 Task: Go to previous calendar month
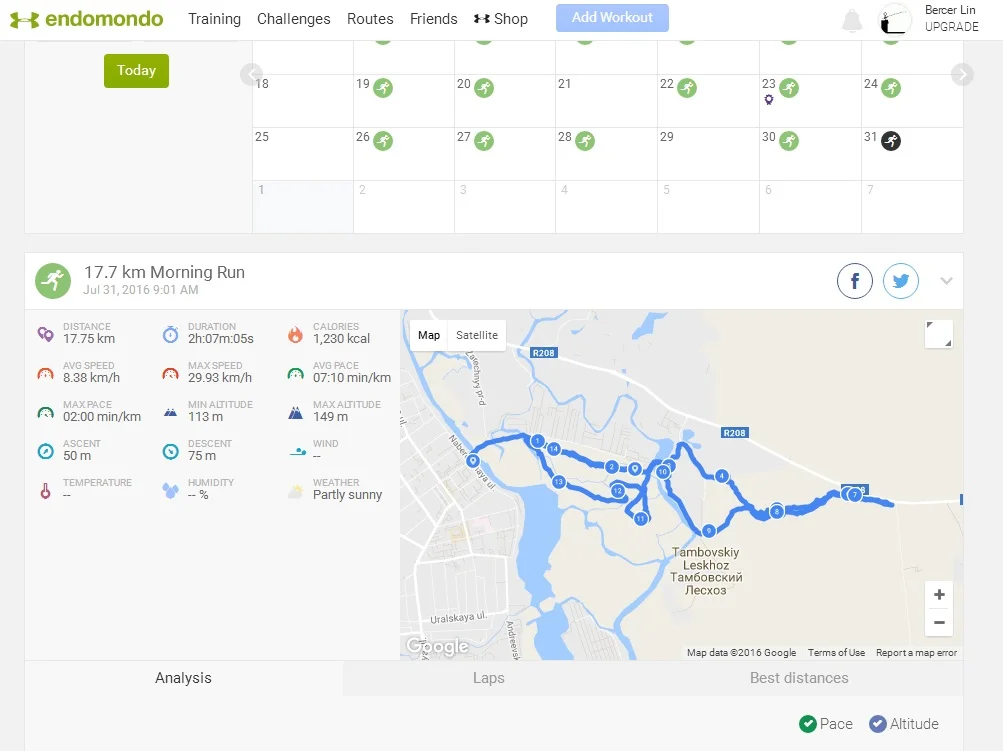click(252, 74)
